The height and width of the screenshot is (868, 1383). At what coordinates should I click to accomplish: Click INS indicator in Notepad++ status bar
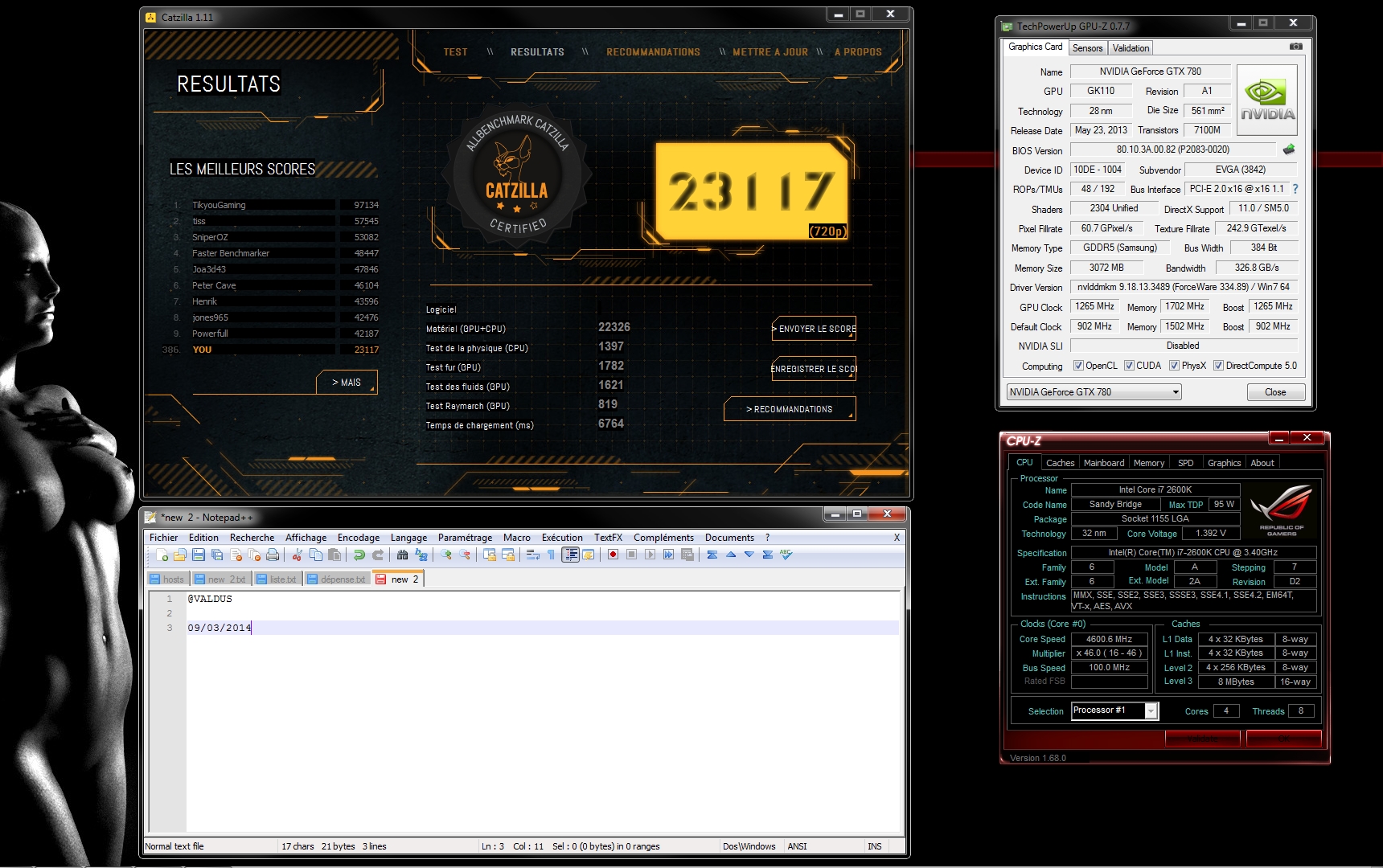(874, 846)
